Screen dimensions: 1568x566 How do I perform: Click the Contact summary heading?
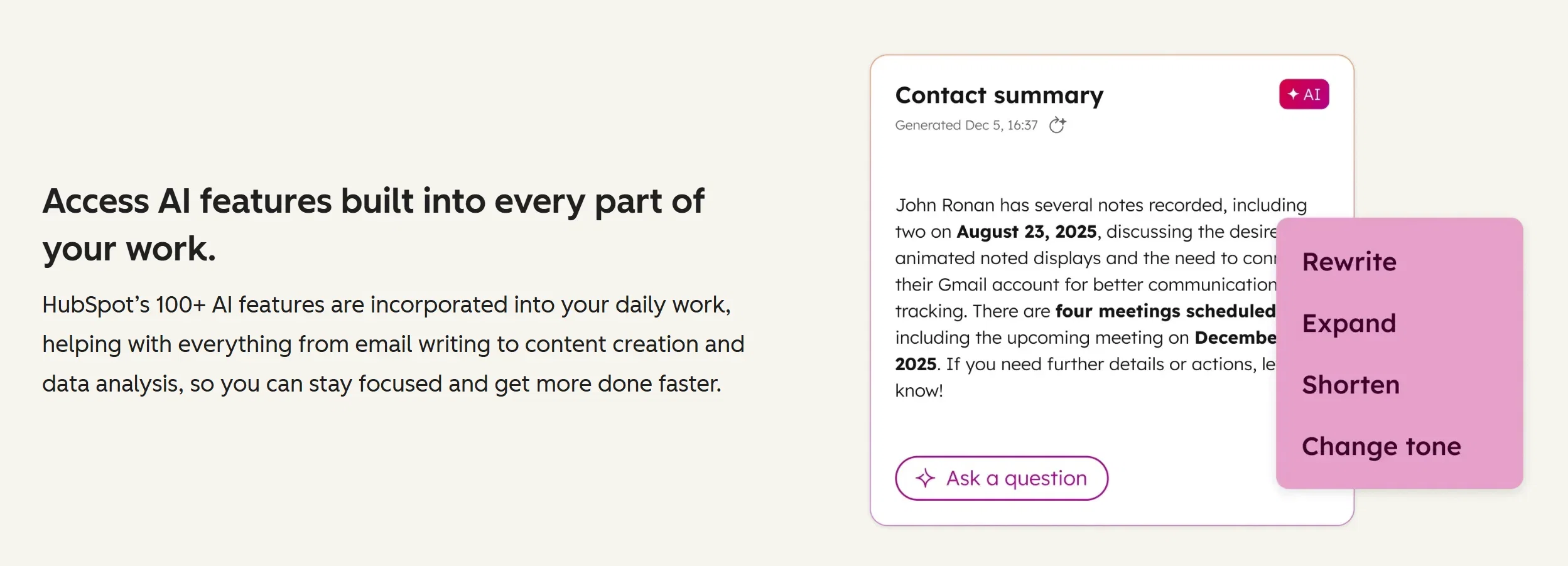[x=999, y=95]
